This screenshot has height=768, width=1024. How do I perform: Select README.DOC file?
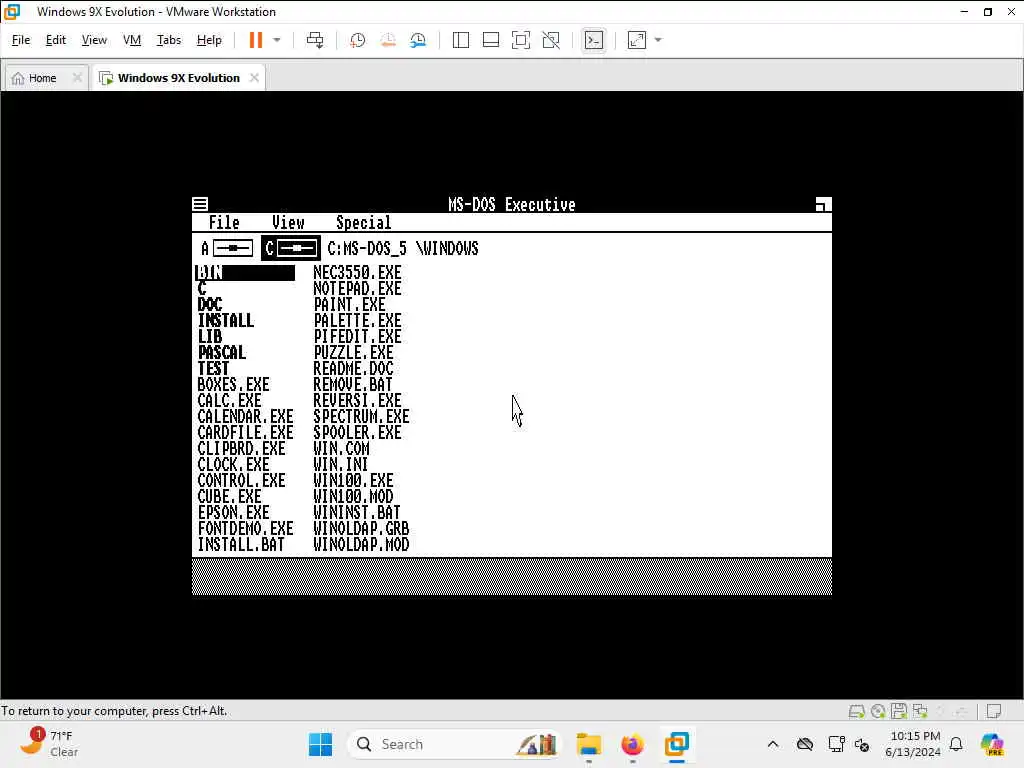(x=353, y=368)
